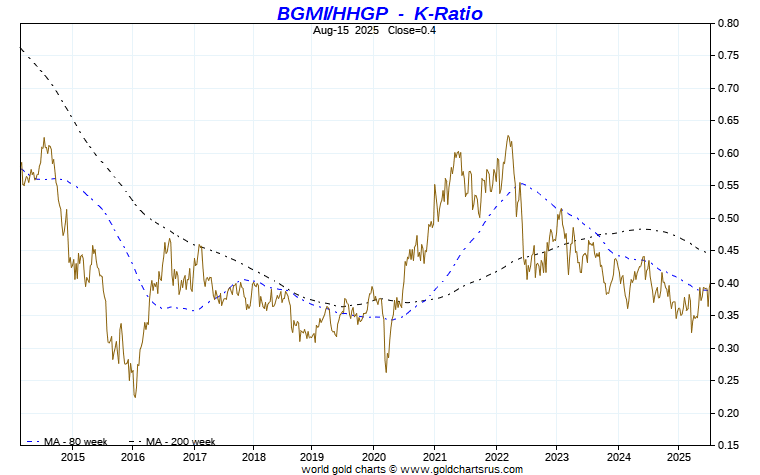The height and width of the screenshot is (475, 760).
Task: Click the 0.80 y-axis value
Action: (728, 23)
